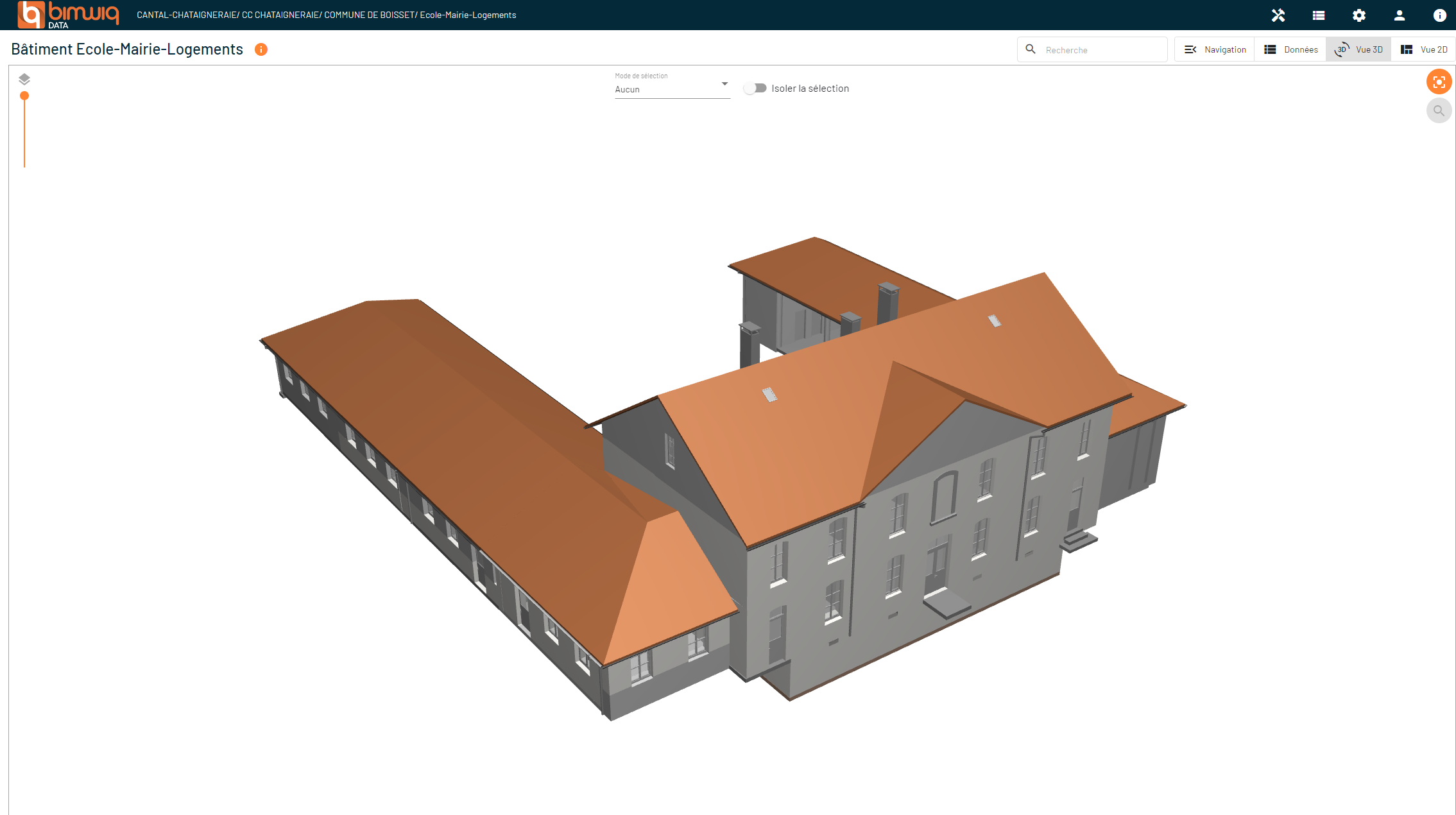The image size is (1456, 815).
Task: Click the user profile icon
Action: click(1398, 14)
